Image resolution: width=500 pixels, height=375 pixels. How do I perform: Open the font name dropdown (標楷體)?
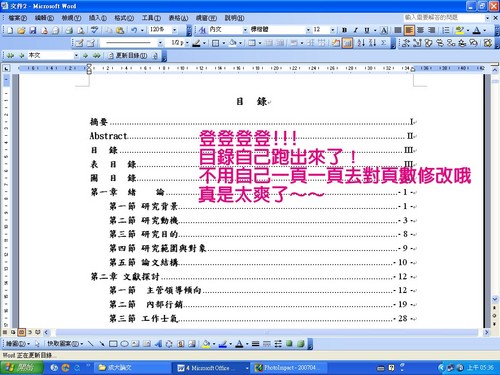point(308,30)
